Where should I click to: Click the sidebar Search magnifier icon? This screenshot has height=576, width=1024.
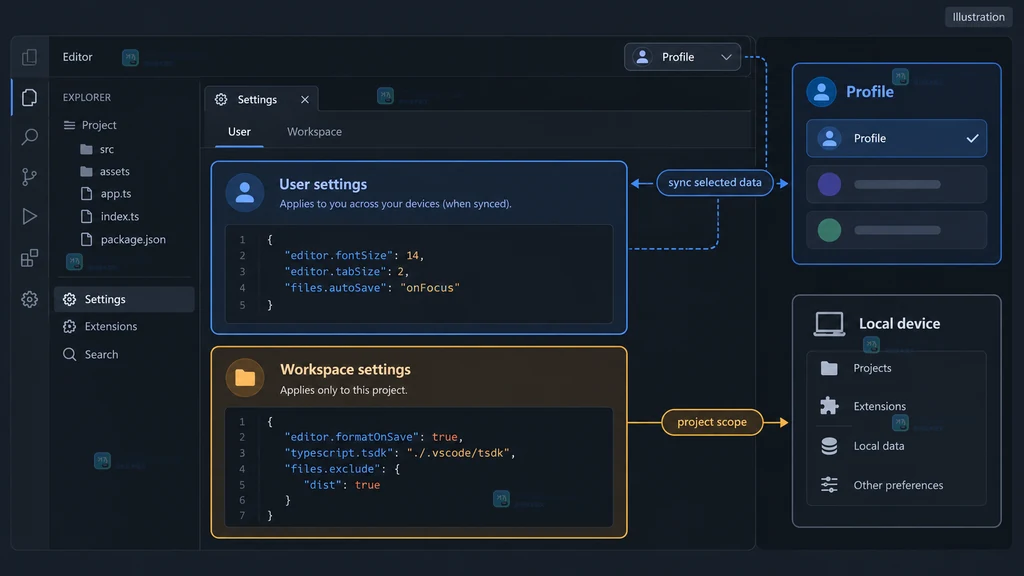point(70,354)
